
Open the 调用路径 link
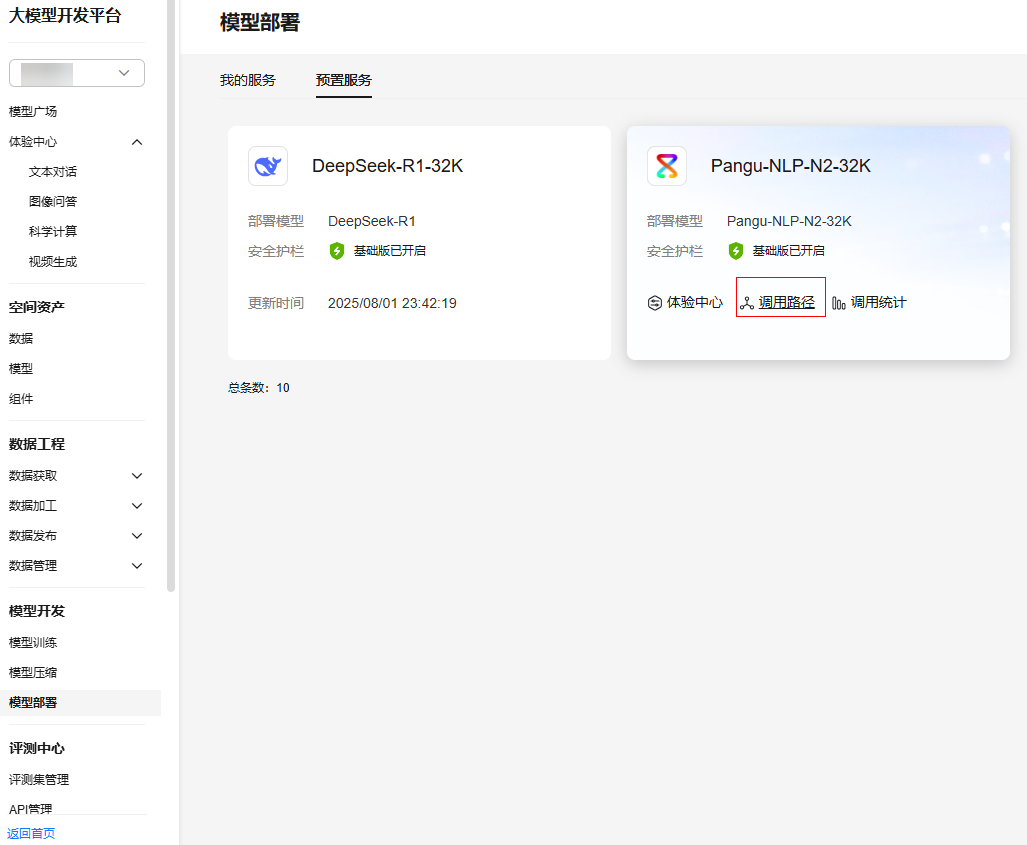click(x=787, y=303)
